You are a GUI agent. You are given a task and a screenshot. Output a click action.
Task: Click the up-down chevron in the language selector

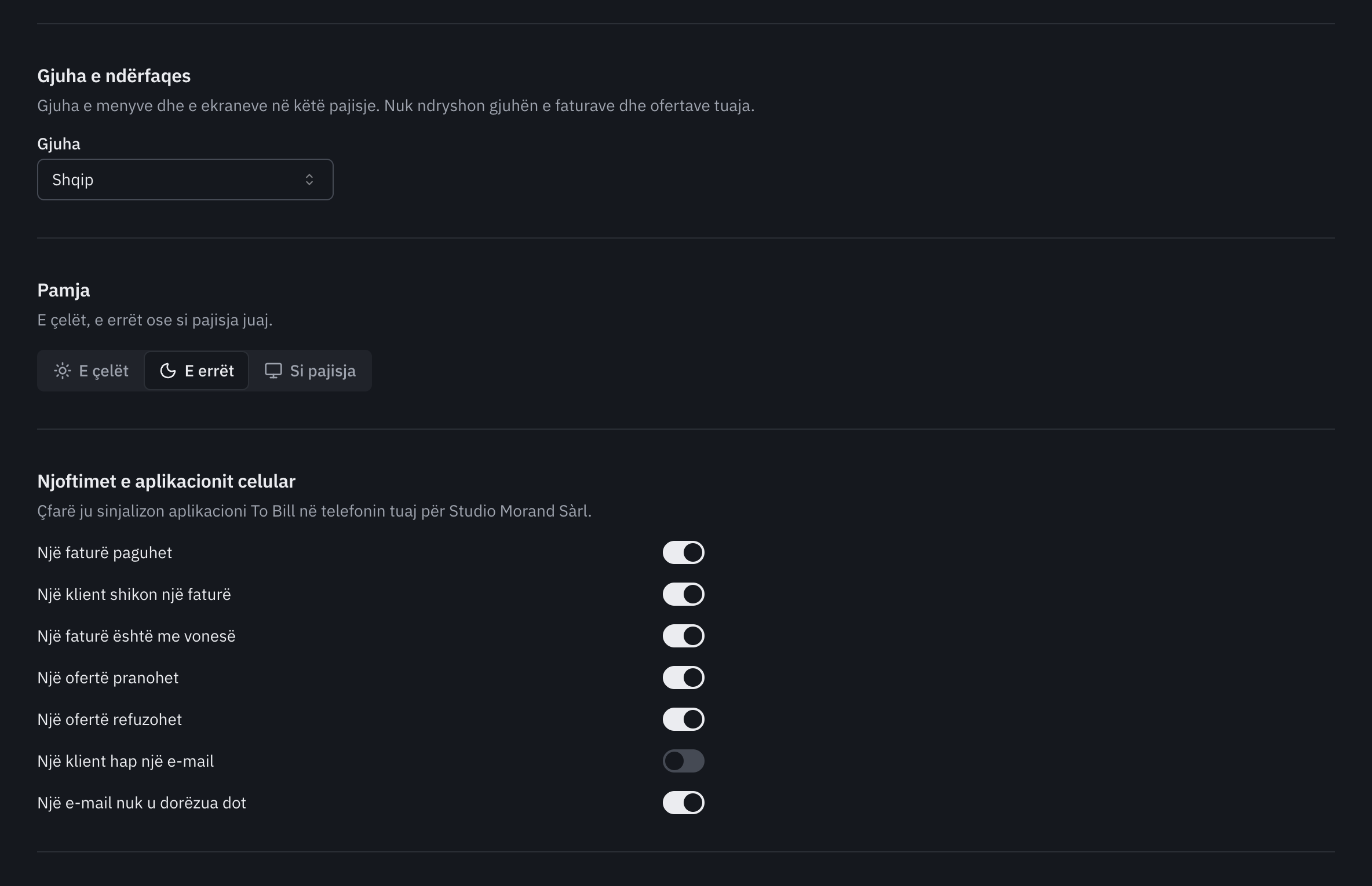coord(309,180)
